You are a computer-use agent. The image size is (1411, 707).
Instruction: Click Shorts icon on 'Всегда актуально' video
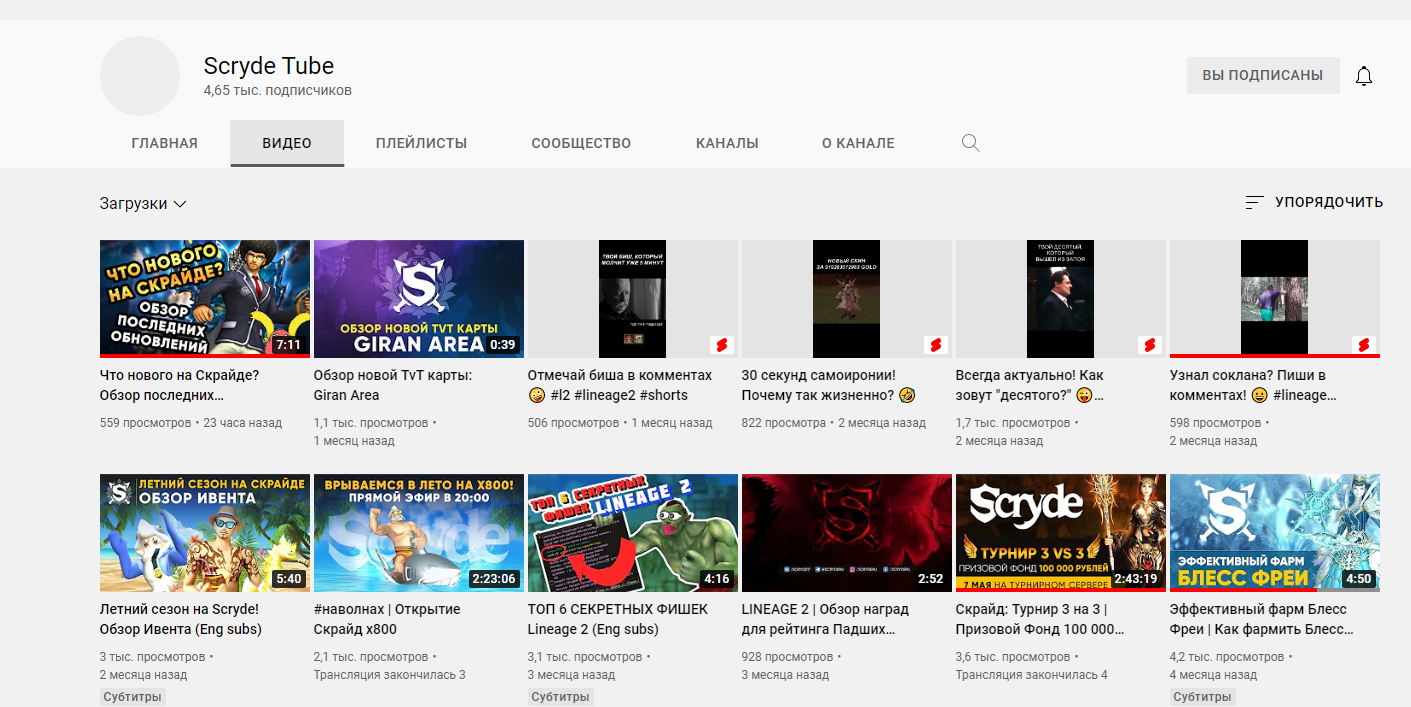(1150, 345)
